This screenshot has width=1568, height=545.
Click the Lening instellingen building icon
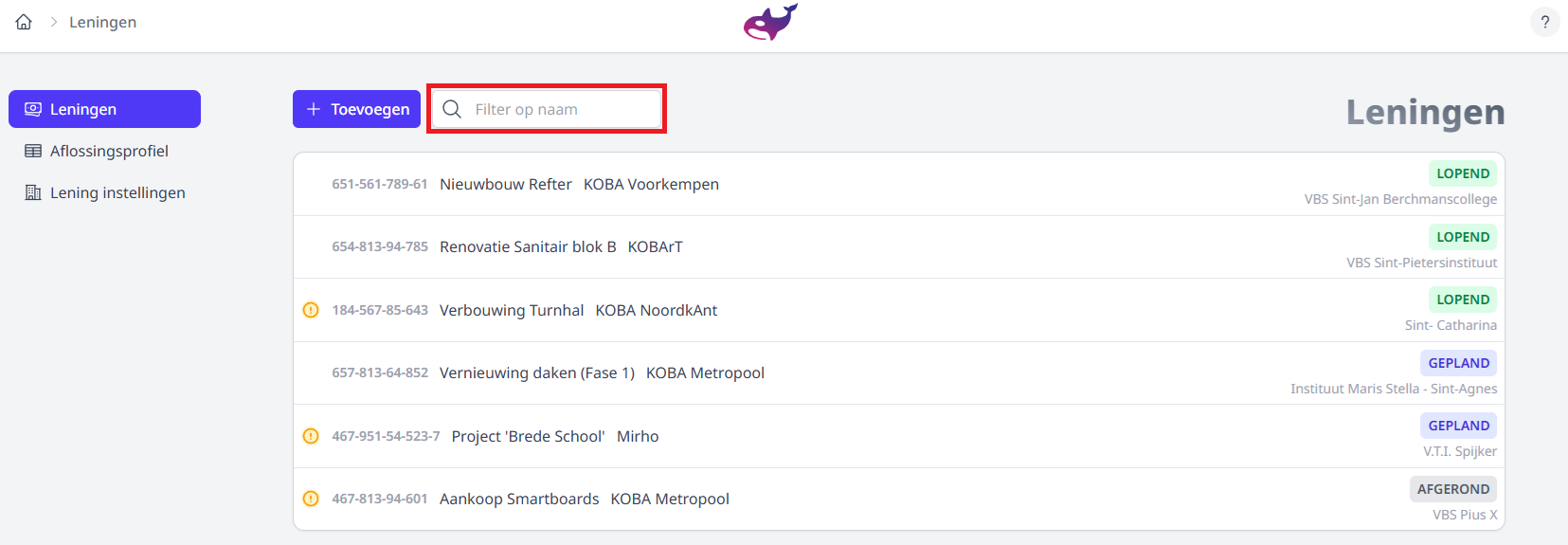click(33, 192)
